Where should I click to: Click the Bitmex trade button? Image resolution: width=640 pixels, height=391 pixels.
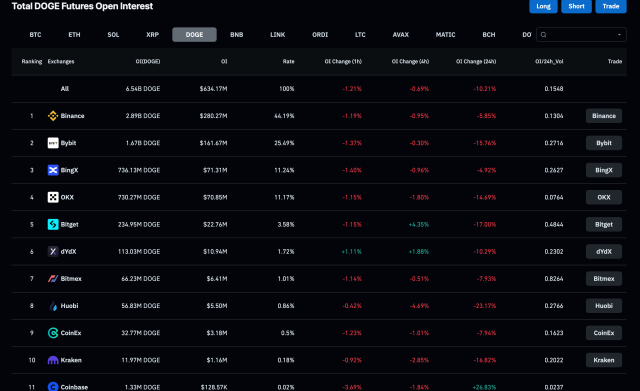(x=604, y=279)
